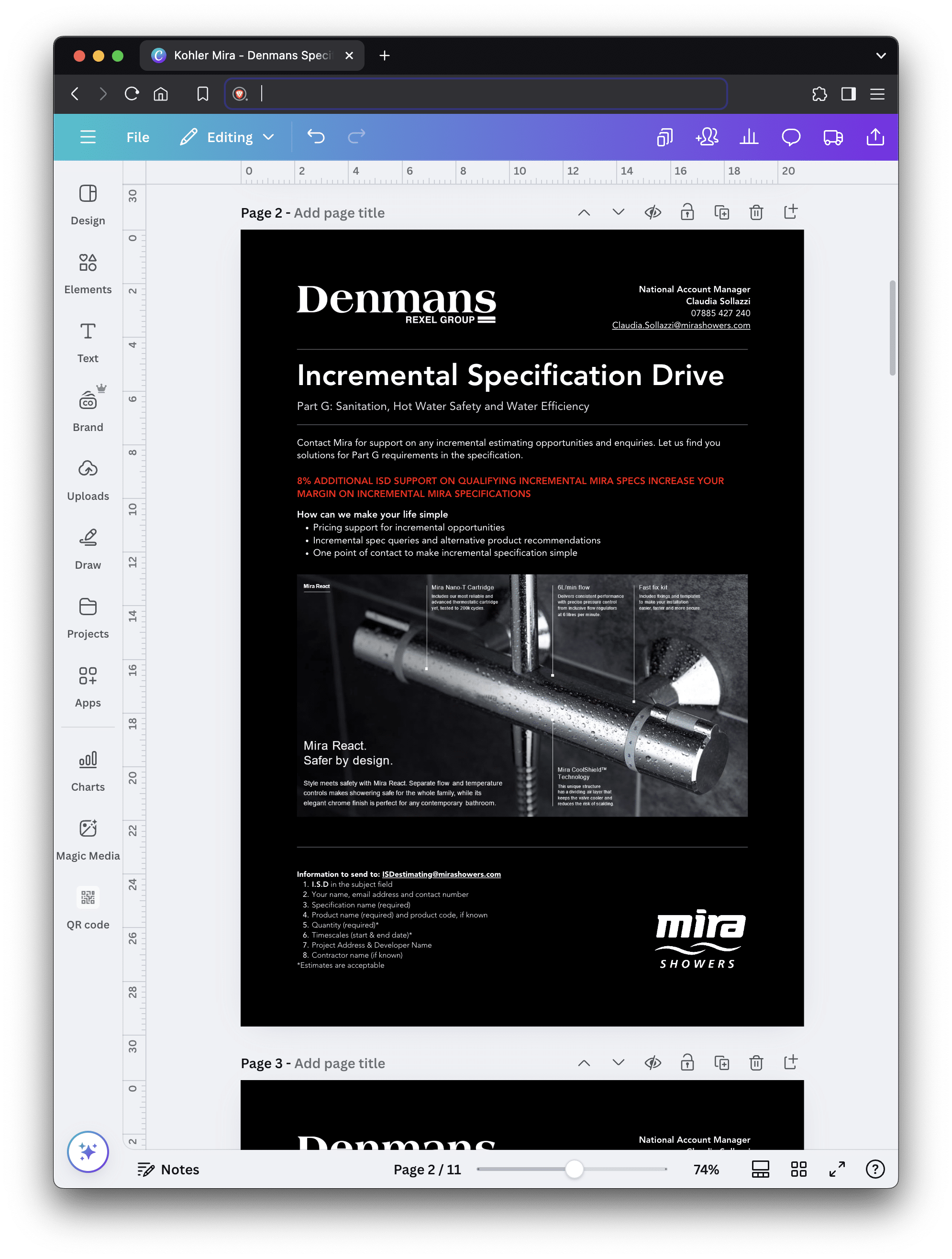The height and width of the screenshot is (1259, 952).
Task: Undo the last action
Action: (315, 137)
